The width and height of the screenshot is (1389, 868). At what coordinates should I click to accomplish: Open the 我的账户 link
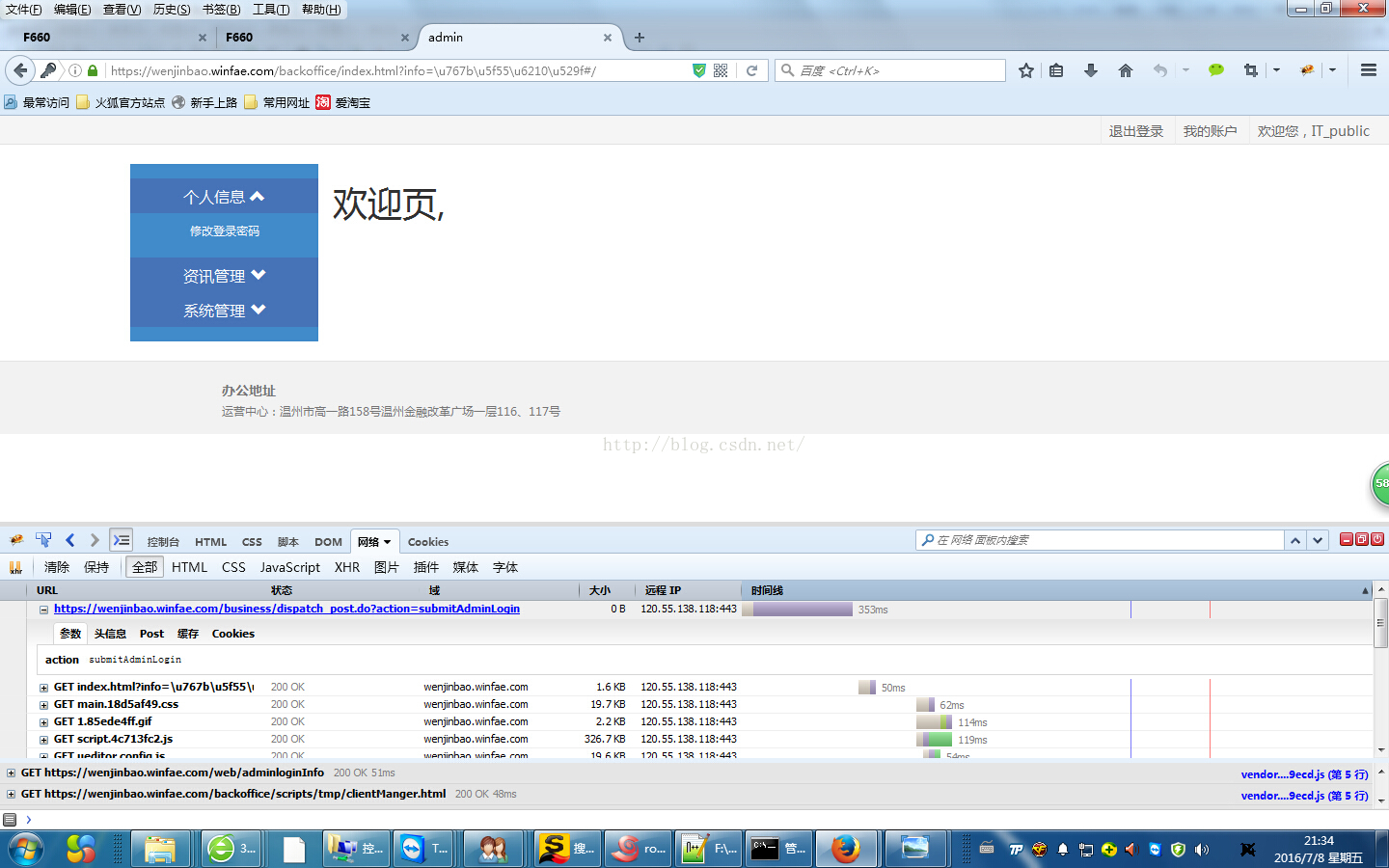pos(1210,131)
